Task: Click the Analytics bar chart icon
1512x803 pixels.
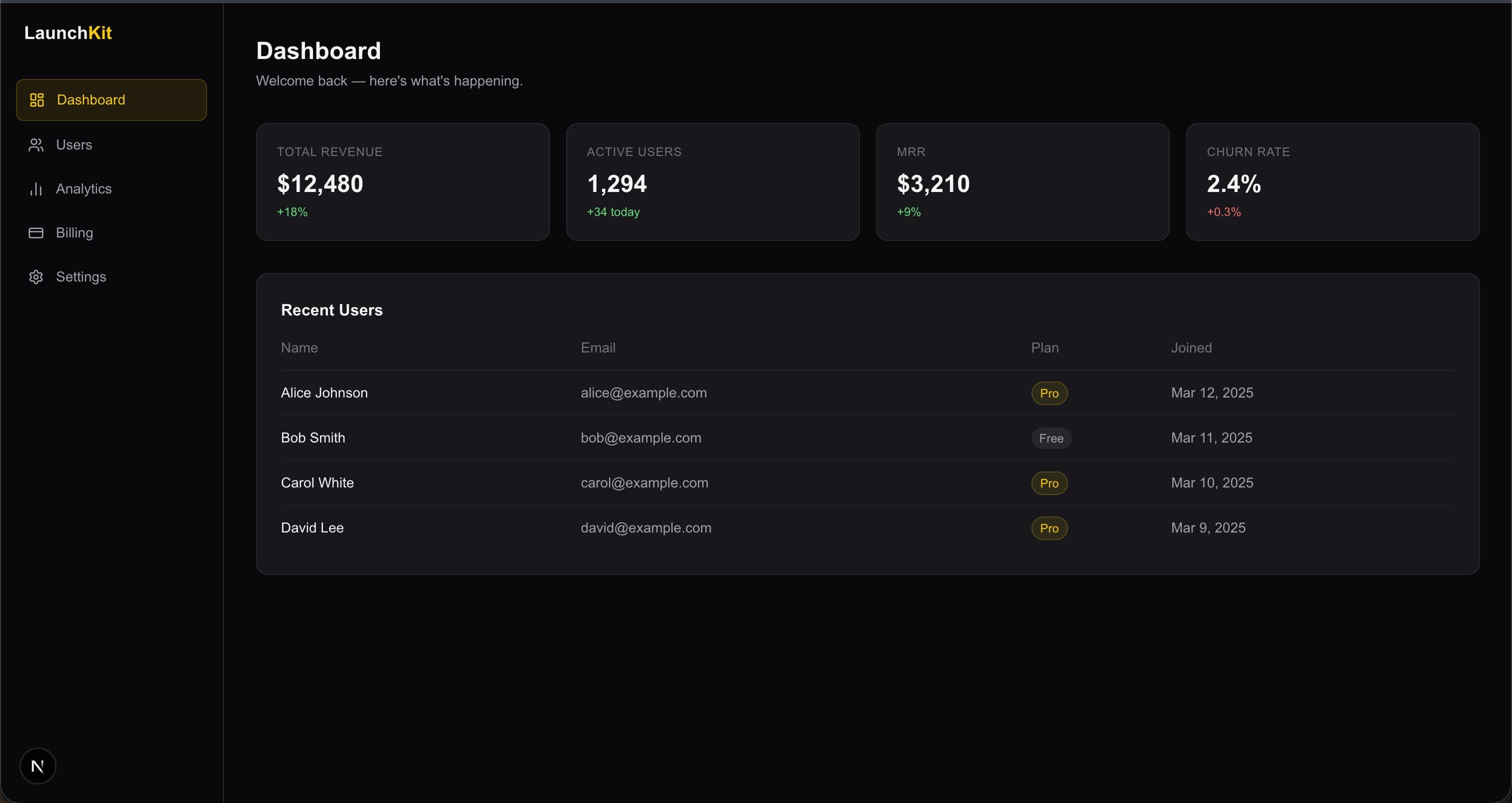Action: [x=36, y=189]
